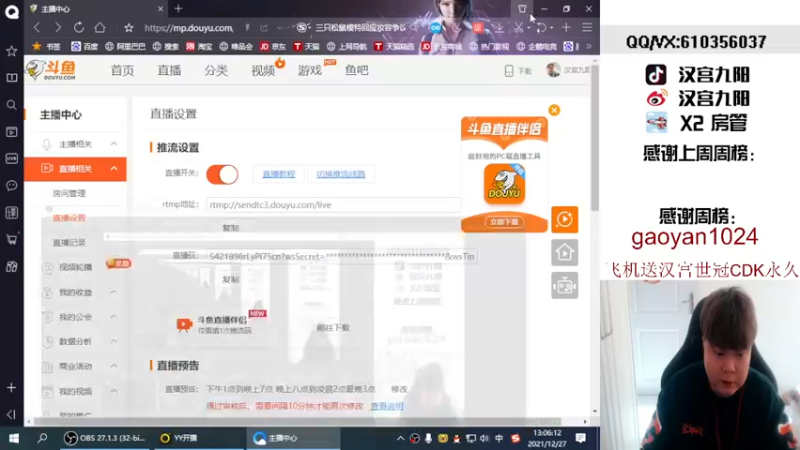Open the user avatar at top right
The width and height of the screenshot is (800, 450).
coord(553,70)
